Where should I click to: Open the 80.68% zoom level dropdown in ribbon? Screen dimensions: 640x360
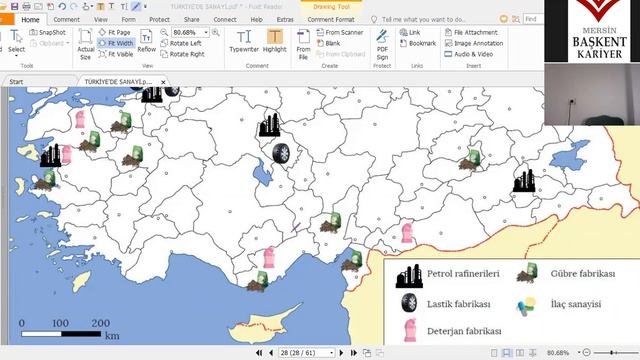[x=206, y=32]
